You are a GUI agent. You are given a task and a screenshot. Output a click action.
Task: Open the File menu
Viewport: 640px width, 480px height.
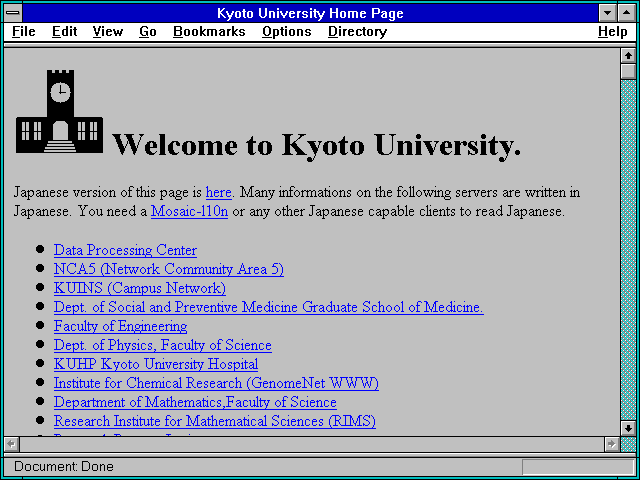pos(24,32)
